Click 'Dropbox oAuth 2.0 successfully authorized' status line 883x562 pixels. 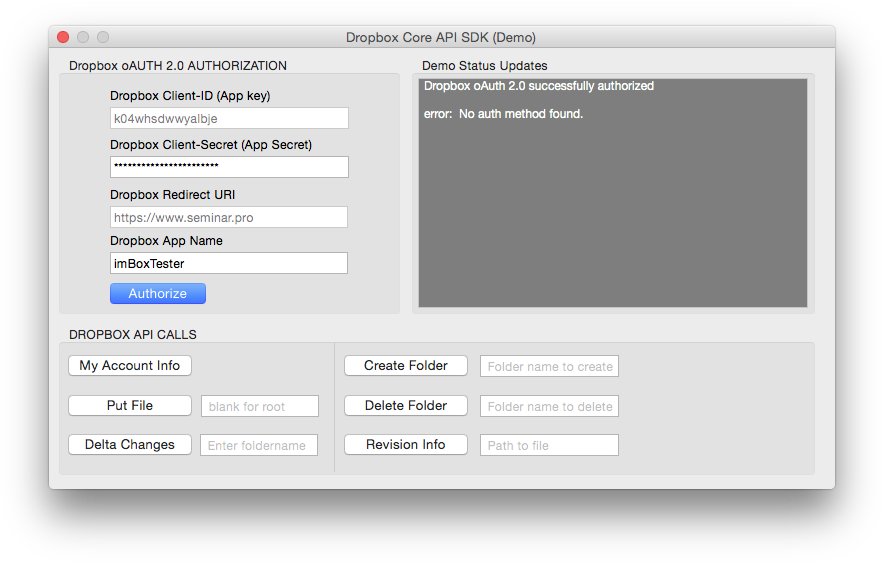tap(539, 86)
